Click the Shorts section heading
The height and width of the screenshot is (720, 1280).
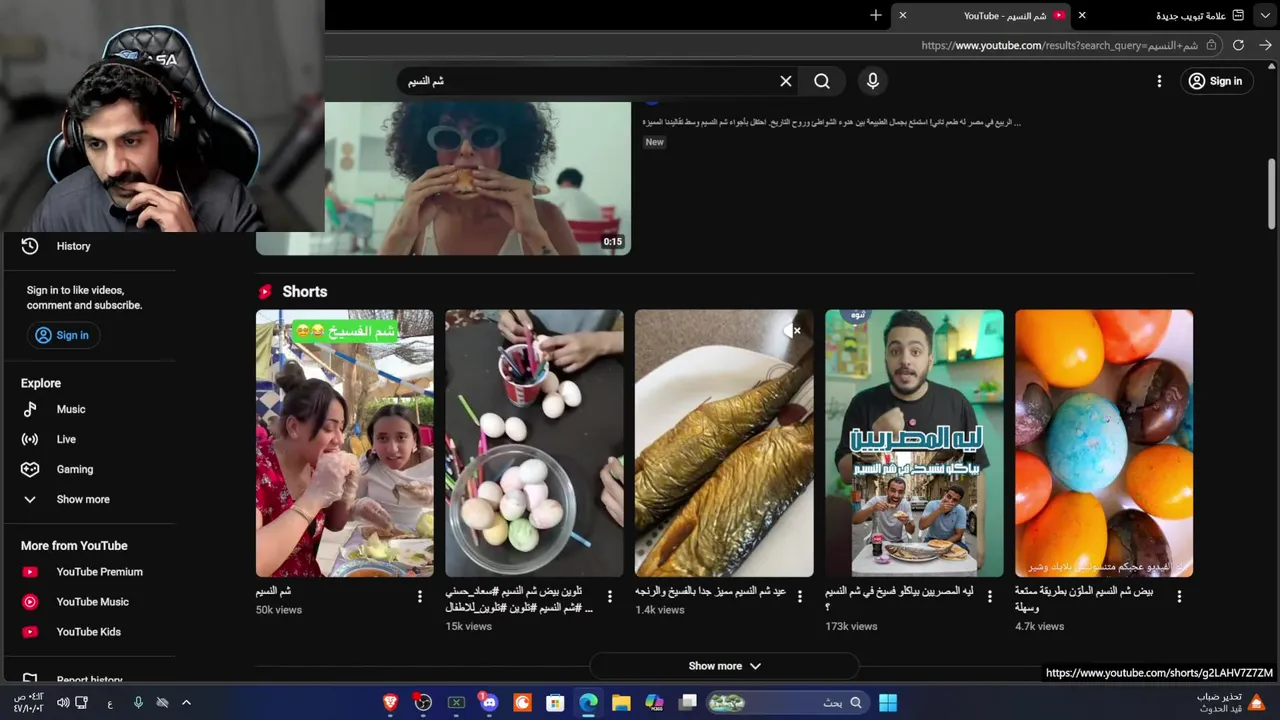(304, 292)
